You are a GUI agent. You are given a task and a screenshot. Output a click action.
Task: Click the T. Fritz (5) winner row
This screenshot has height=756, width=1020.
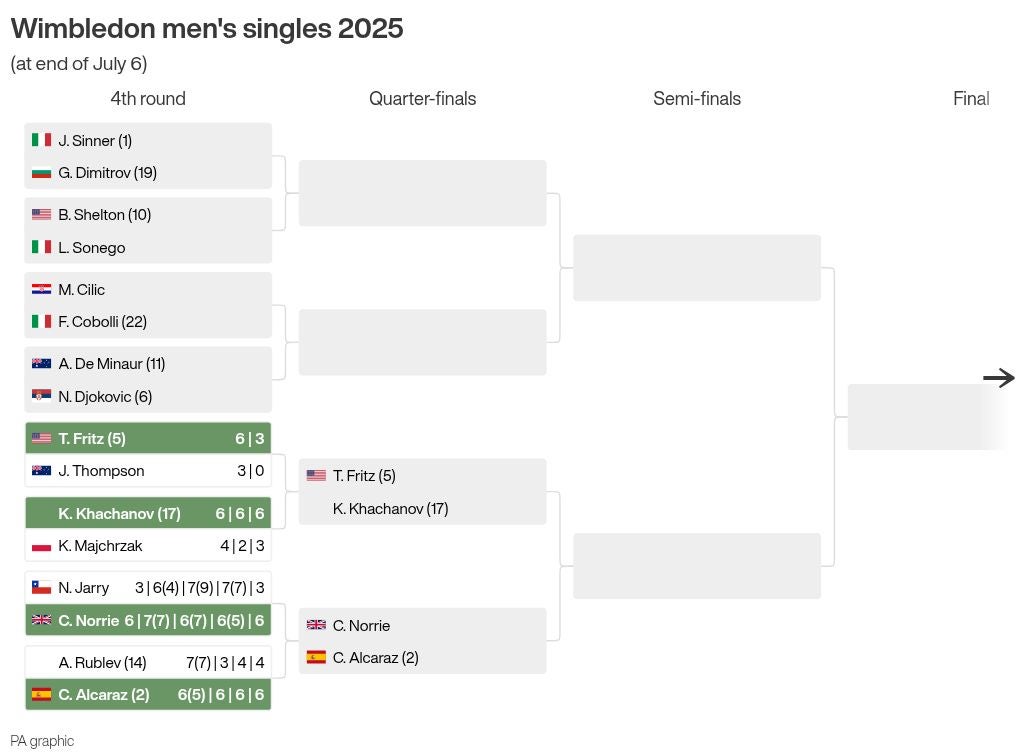[148, 439]
